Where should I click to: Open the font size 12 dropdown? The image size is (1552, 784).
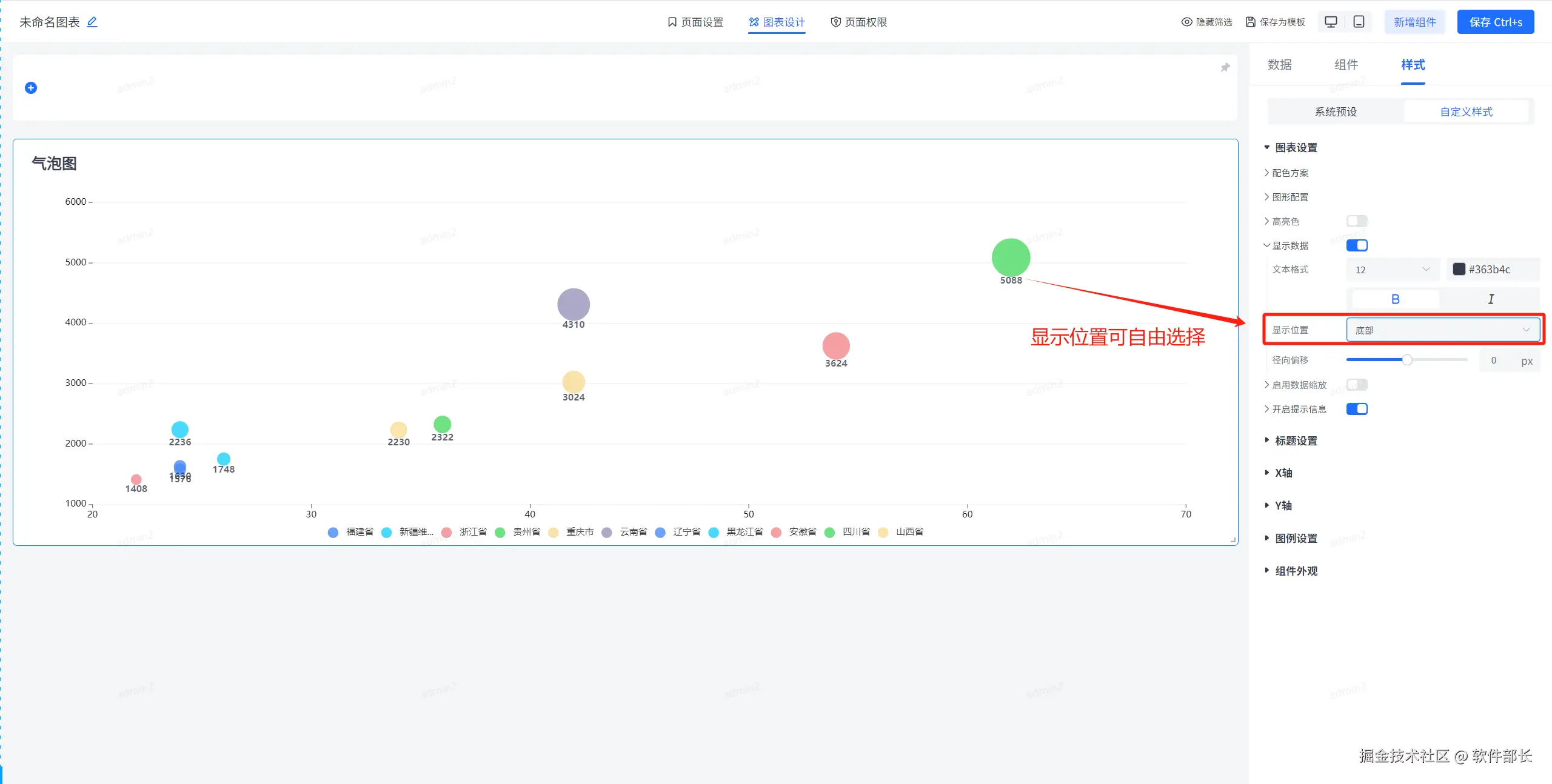(1392, 270)
